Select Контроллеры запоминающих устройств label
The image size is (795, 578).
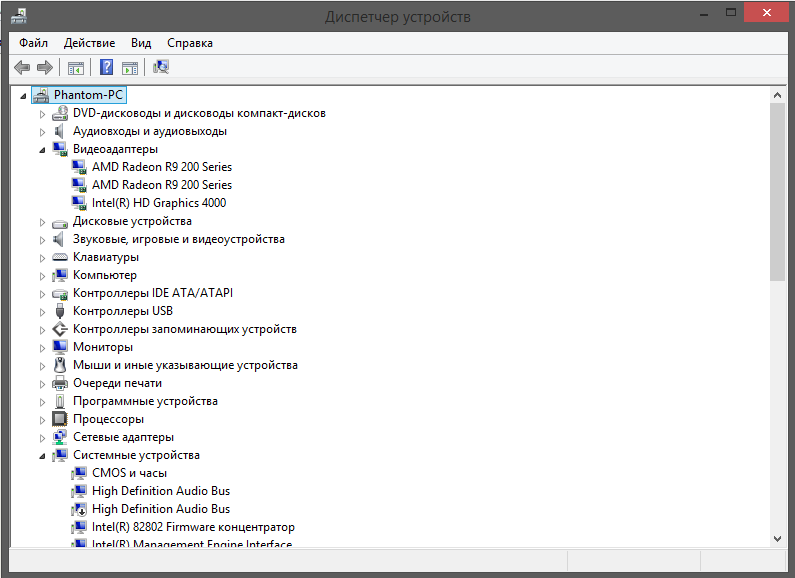click(185, 329)
